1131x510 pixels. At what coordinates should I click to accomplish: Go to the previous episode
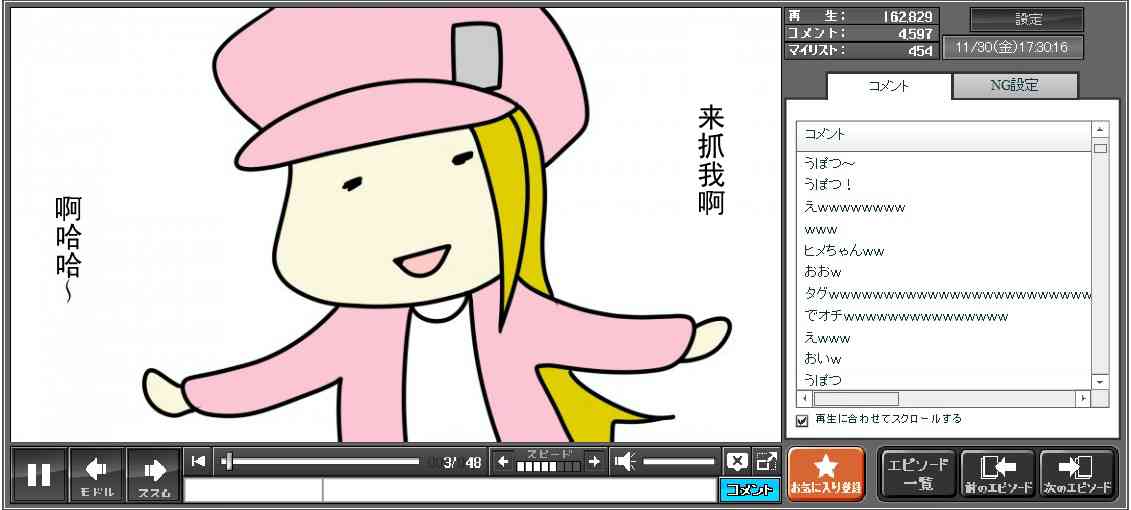(997, 473)
